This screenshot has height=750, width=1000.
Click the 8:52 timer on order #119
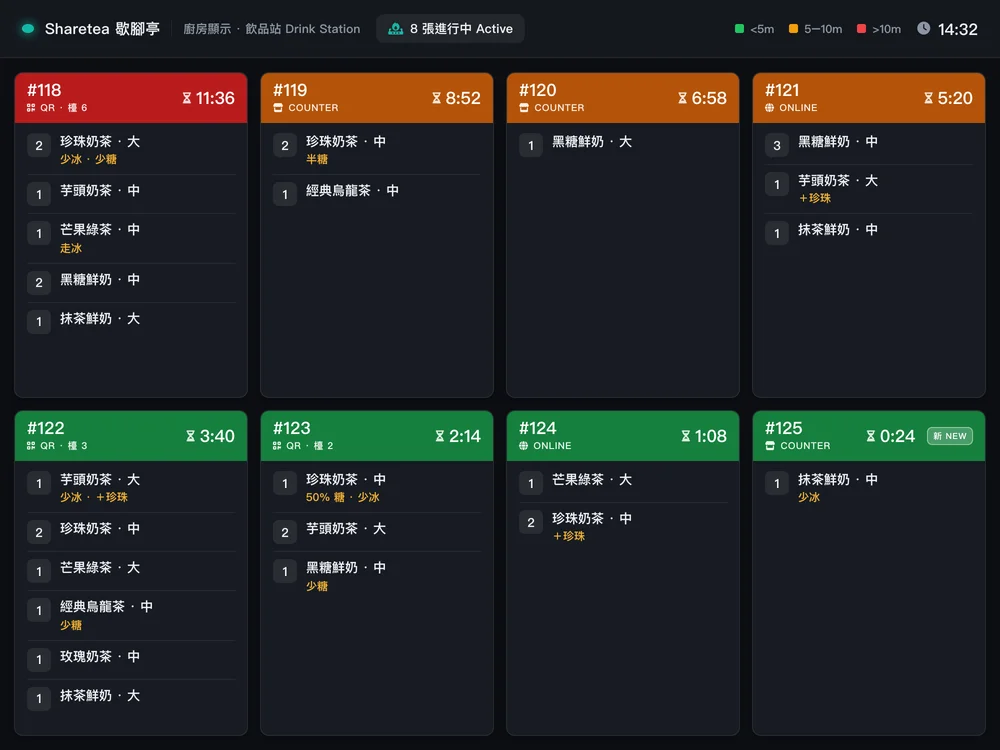pos(463,98)
